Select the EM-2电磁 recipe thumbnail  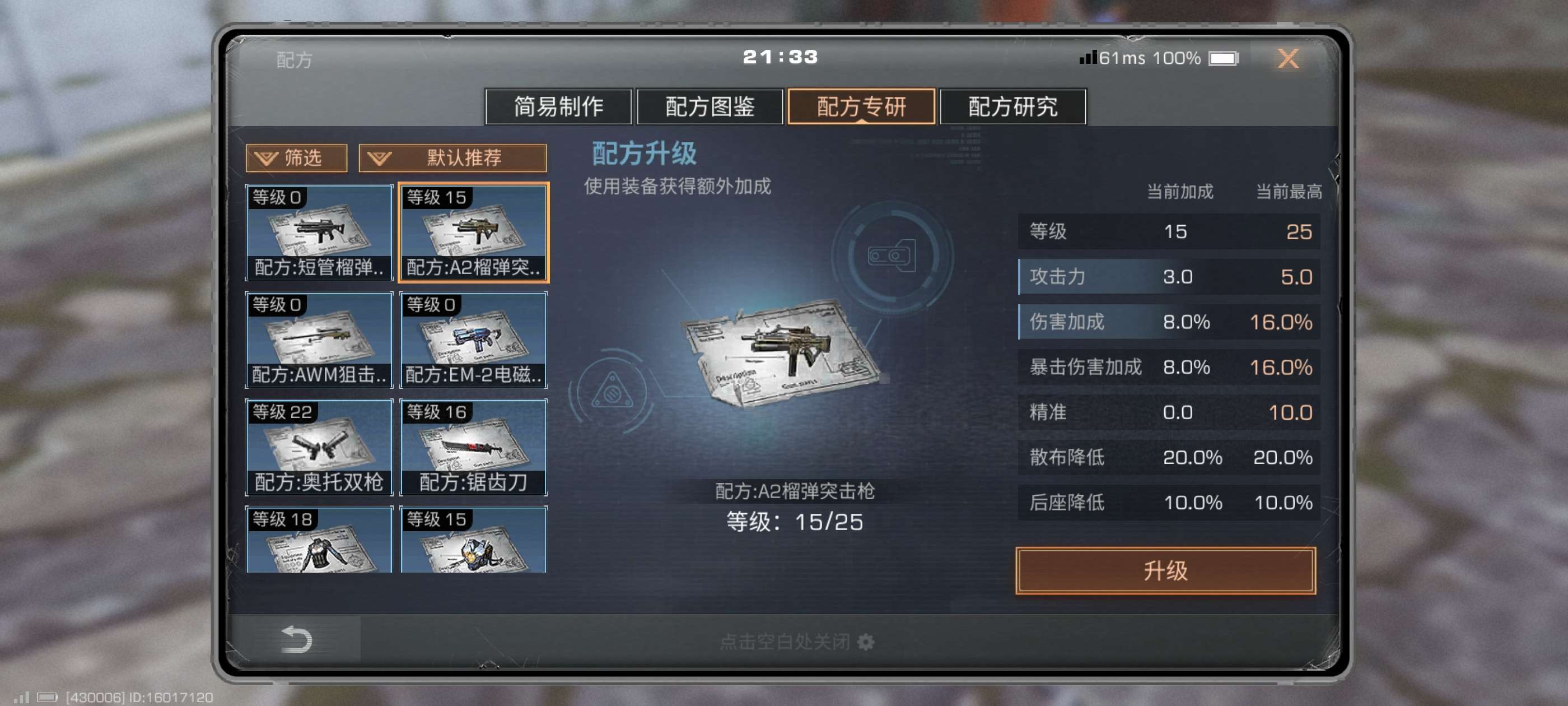coord(473,340)
